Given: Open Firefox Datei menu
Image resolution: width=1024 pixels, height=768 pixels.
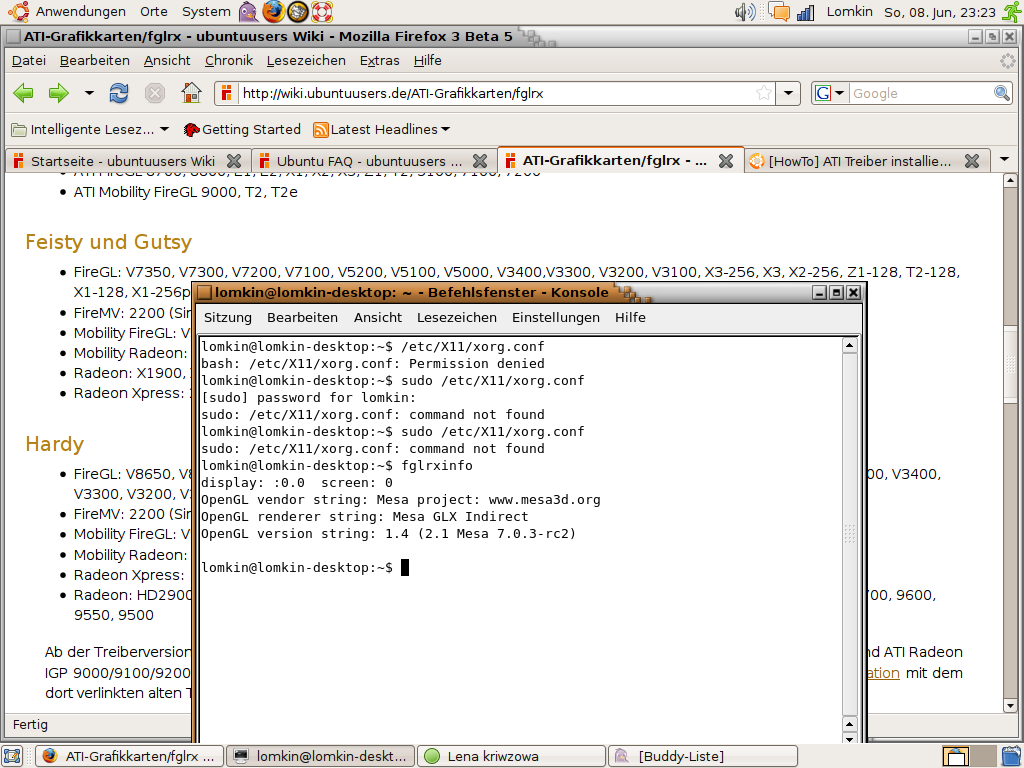Looking at the screenshot, I should [29, 61].
